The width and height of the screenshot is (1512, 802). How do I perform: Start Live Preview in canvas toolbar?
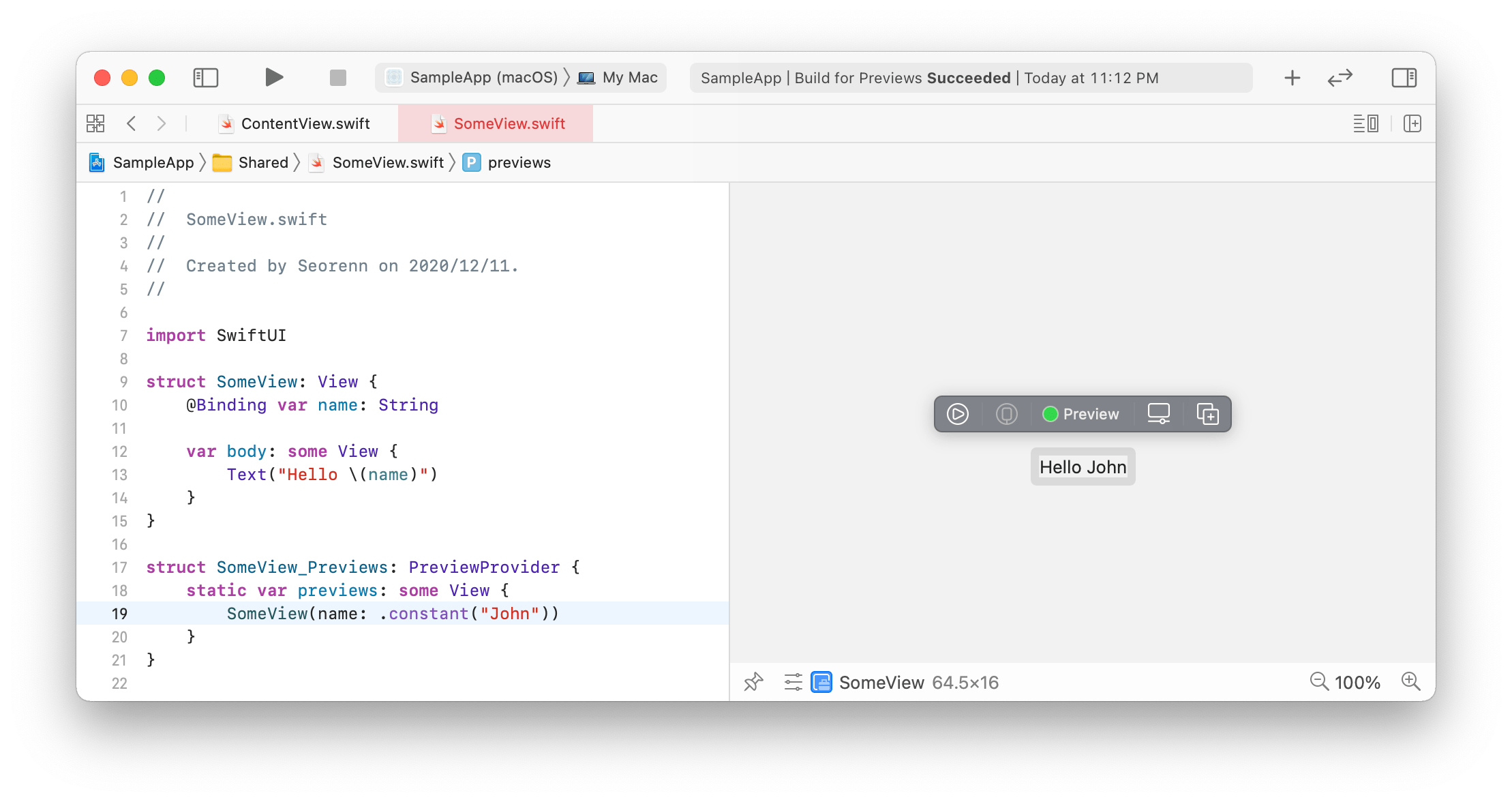click(x=958, y=414)
